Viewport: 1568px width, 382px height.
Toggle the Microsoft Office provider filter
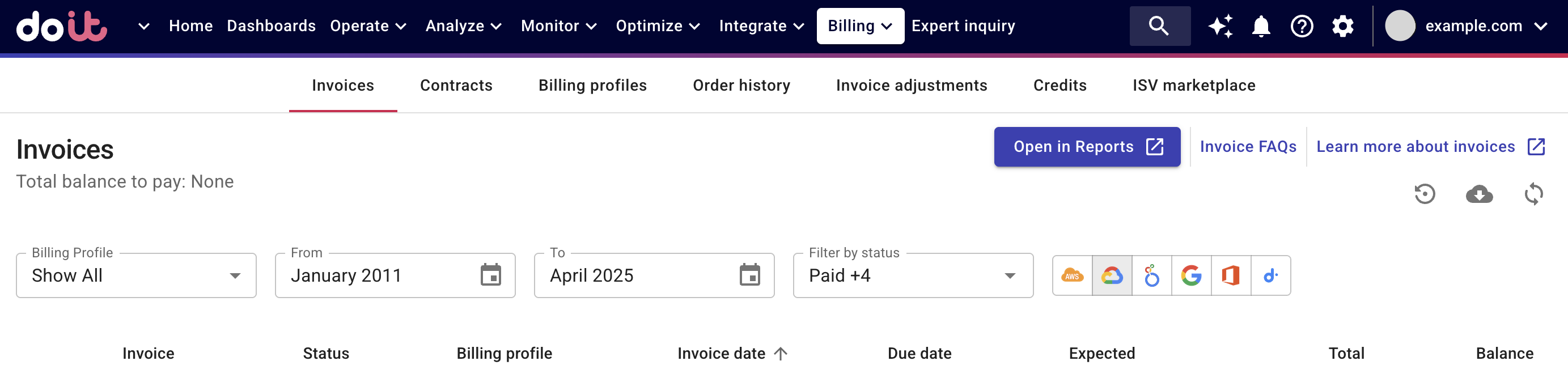[x=1231, y=275]
